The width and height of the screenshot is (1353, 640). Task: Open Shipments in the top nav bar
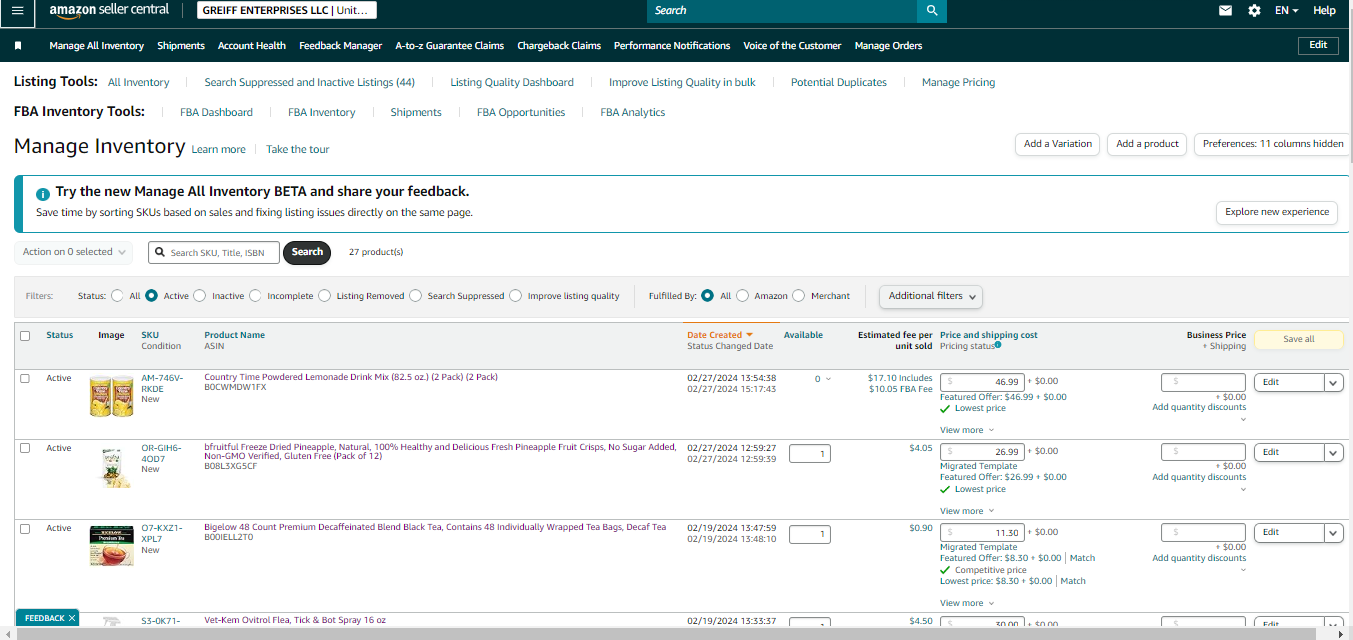(181, 46)
